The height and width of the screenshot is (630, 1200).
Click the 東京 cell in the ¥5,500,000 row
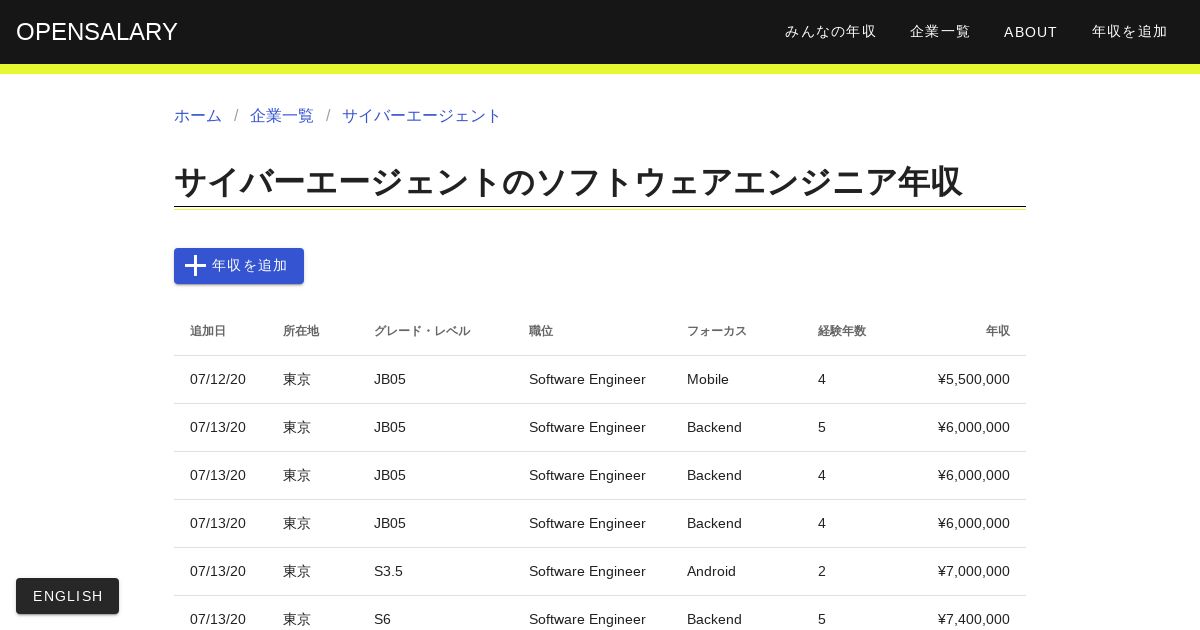tap(297, 380)
